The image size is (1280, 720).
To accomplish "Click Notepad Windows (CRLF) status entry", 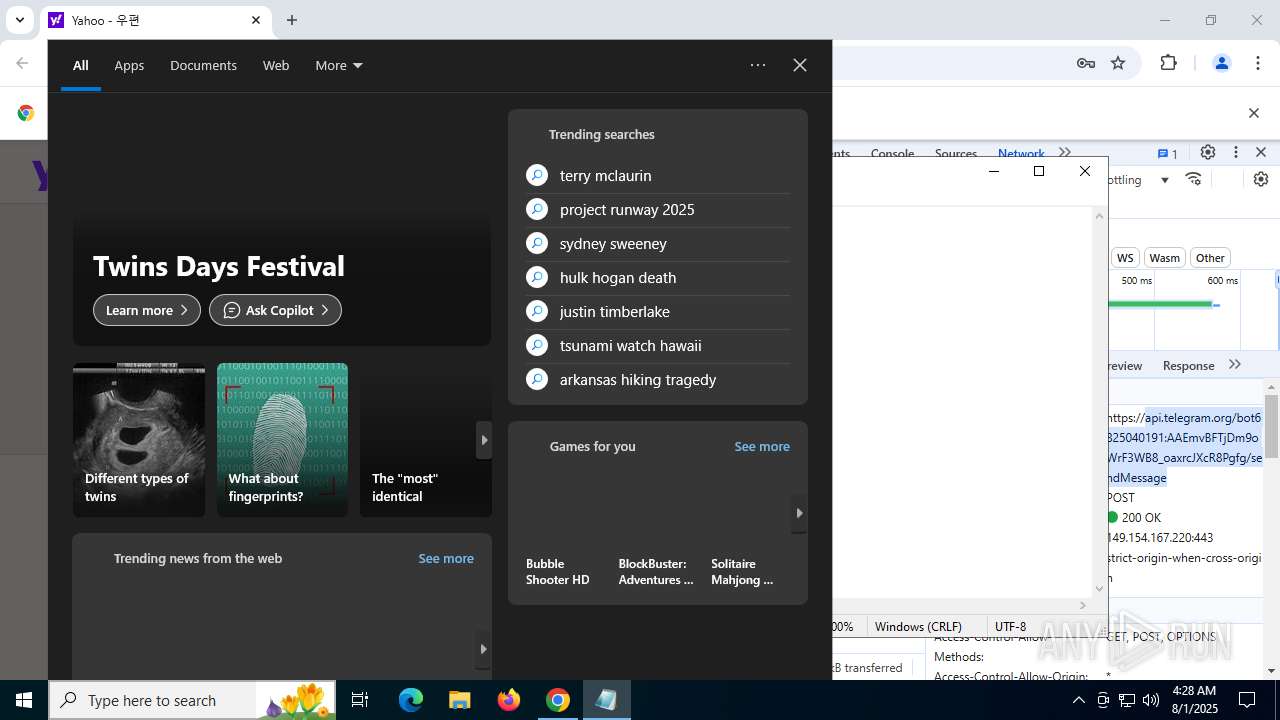I will (917, 626).
